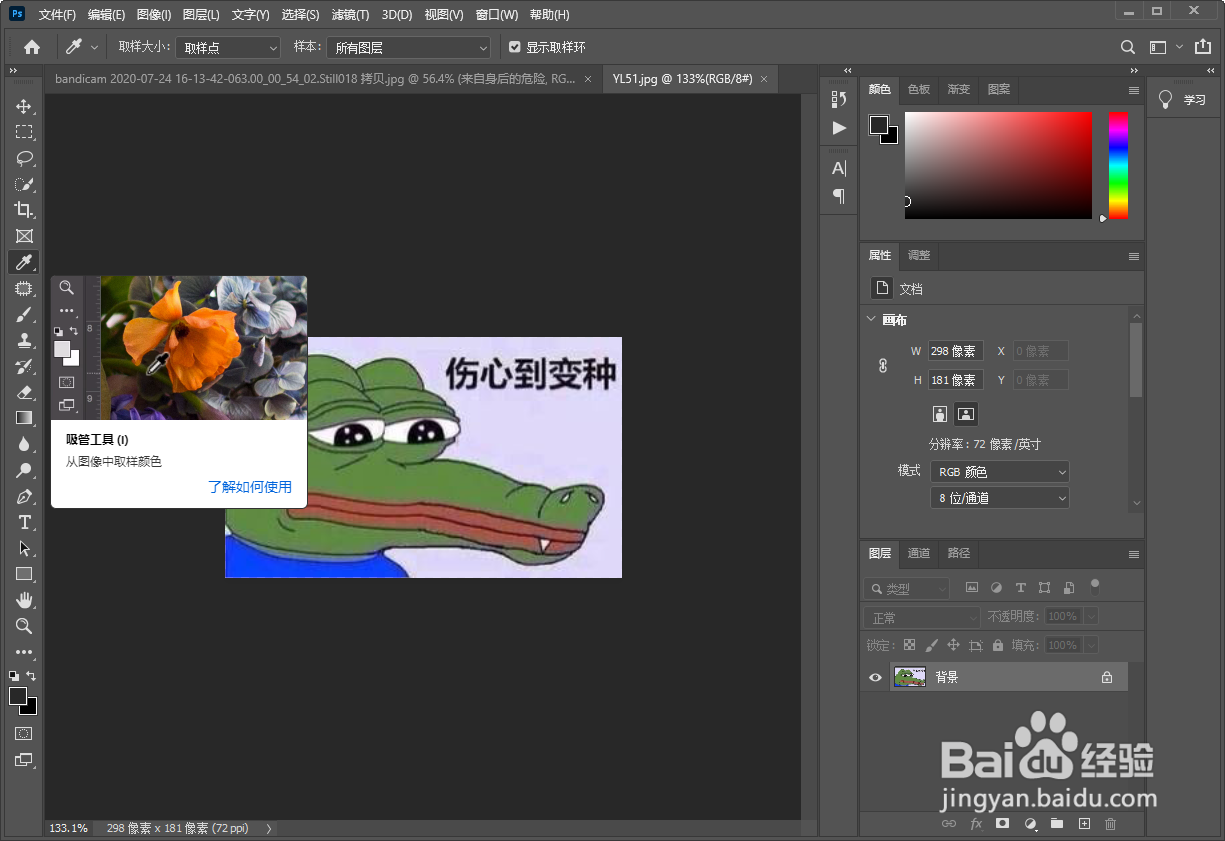Open the RGB 颜色 mode dropdown
This screenshot has height=841, width=1225.
click(999, 471)
